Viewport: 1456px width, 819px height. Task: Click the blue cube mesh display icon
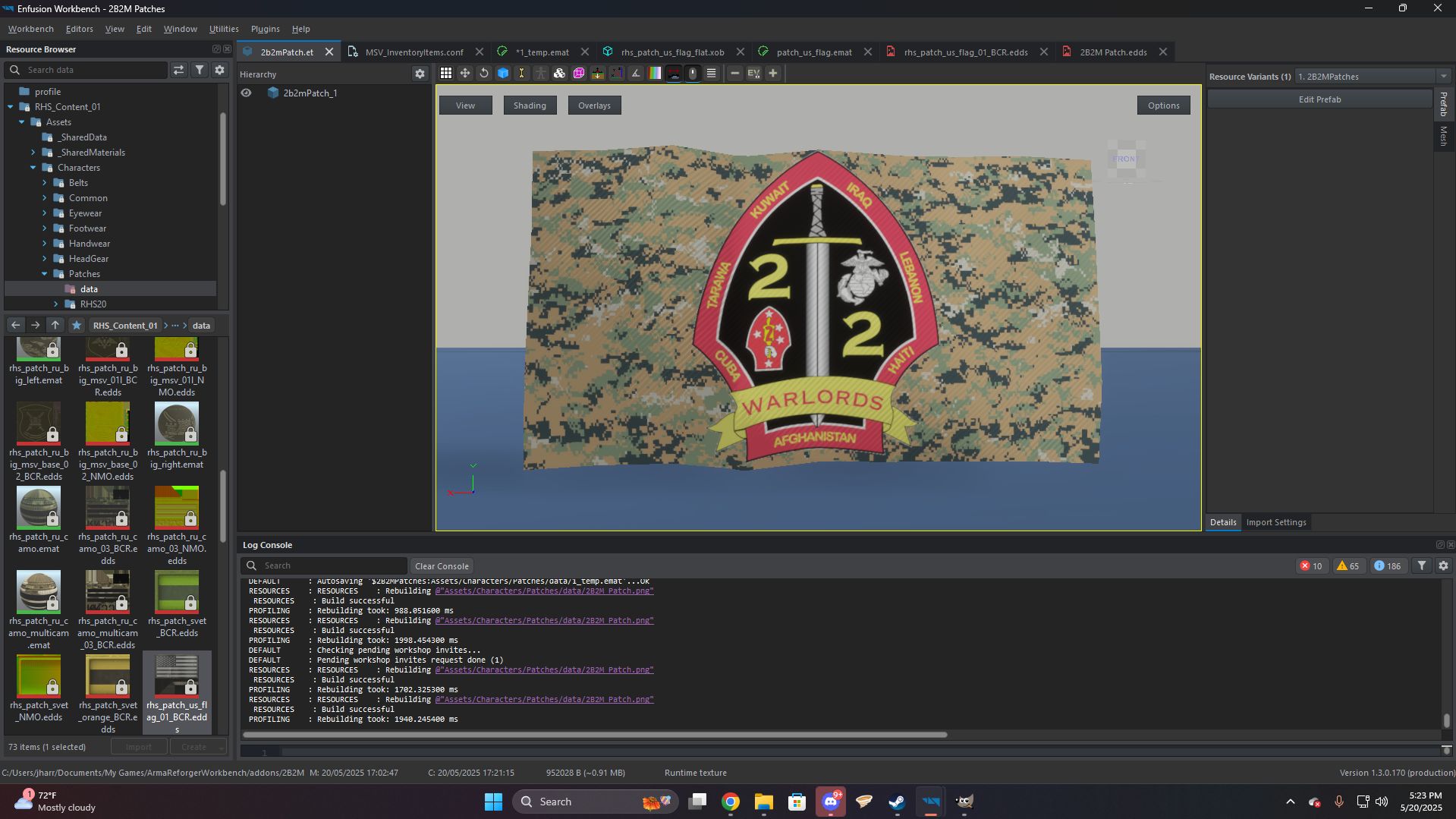coord(503,74)
